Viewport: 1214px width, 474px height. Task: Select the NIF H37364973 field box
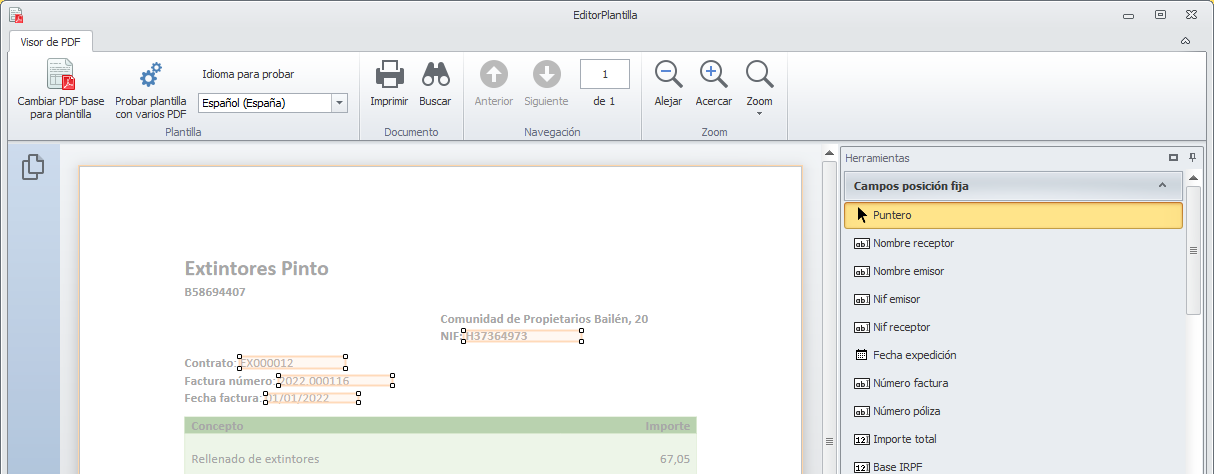pos(523,336)
